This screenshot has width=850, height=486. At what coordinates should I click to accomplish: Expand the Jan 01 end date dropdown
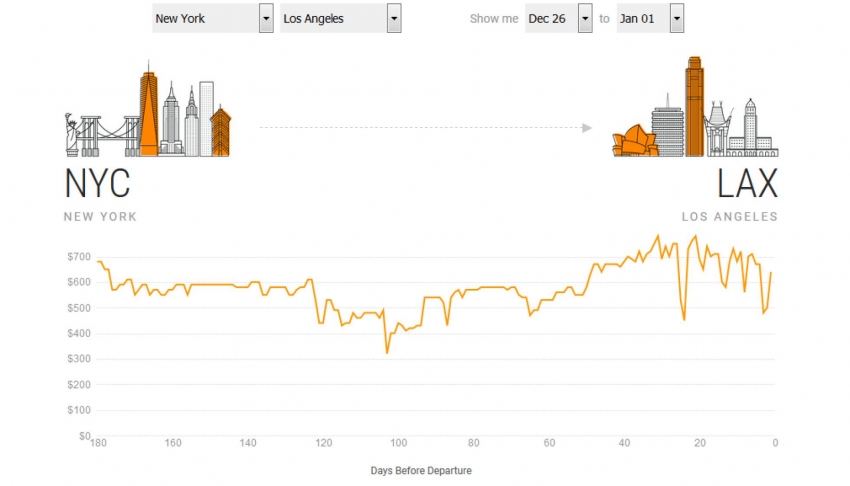650,18
